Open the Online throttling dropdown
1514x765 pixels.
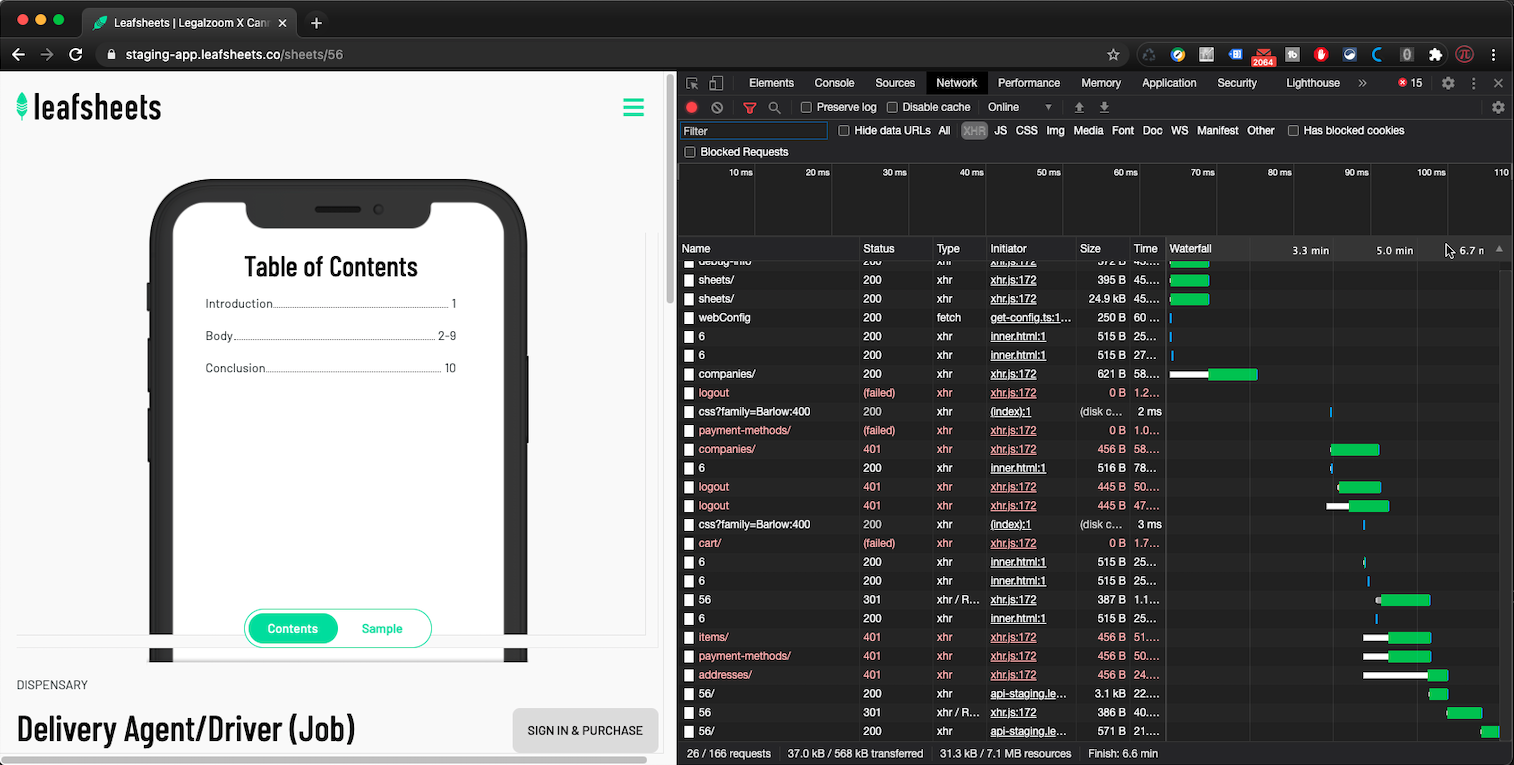click(1020, 107)
